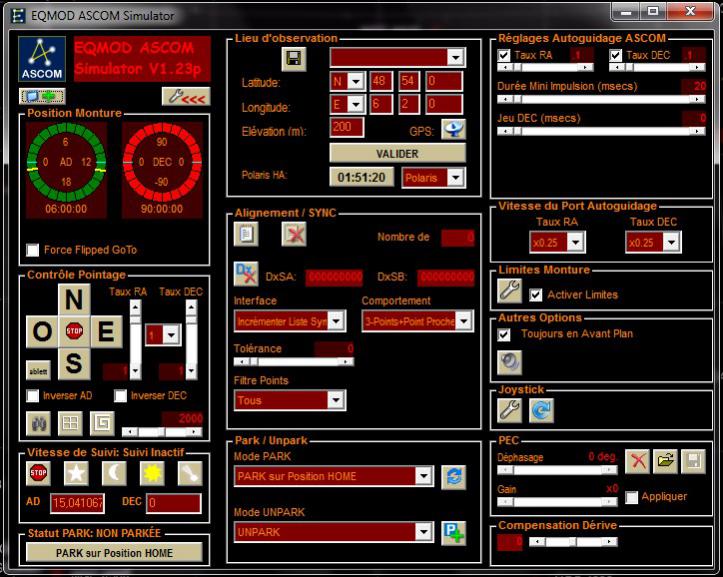Clear alignment data with red X icon
Image resolution: width=723 pixels, height=577 pixels.
(294, 234)
